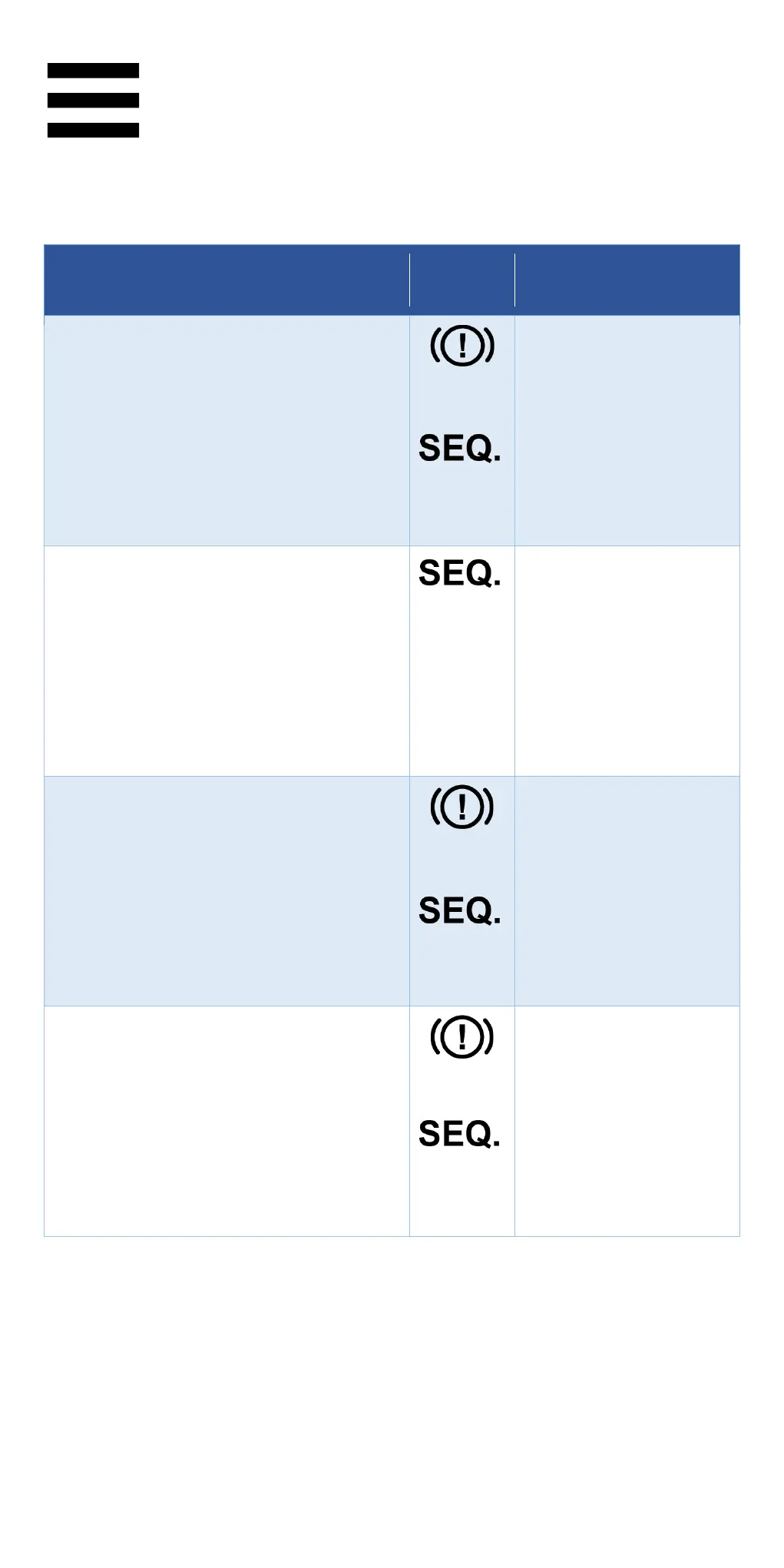
Task: Select the SEQ. label in third row
Action: point(459,910)
